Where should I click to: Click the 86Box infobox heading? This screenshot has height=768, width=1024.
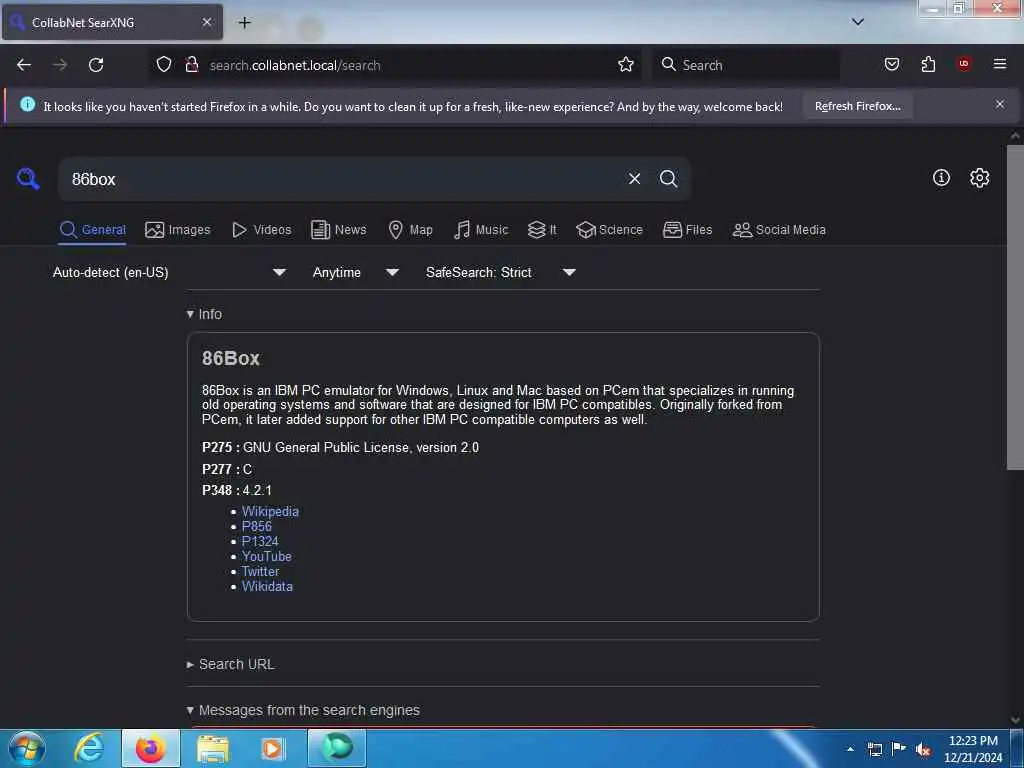click(x=231, y=358)
